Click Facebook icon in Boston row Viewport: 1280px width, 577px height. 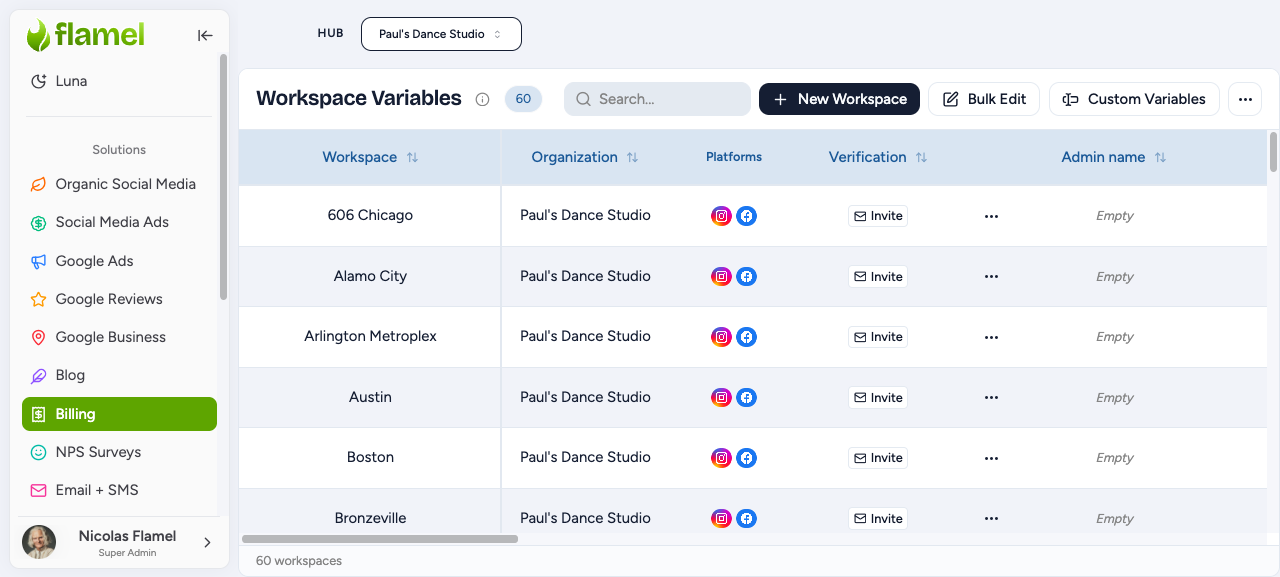[746, 458]
